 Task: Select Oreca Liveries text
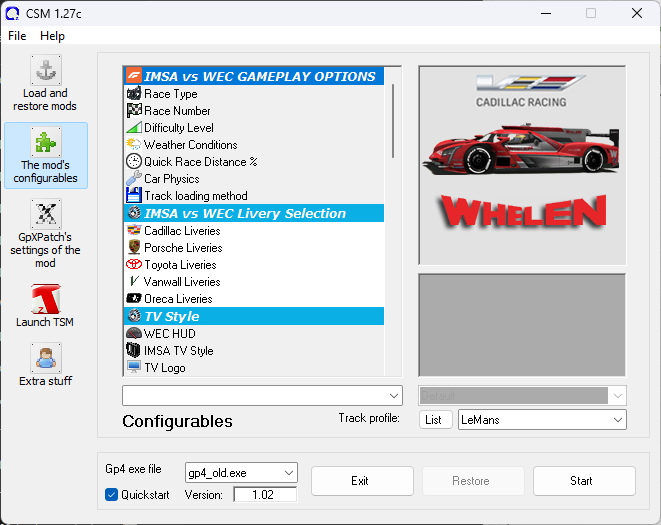pos(178,299)
